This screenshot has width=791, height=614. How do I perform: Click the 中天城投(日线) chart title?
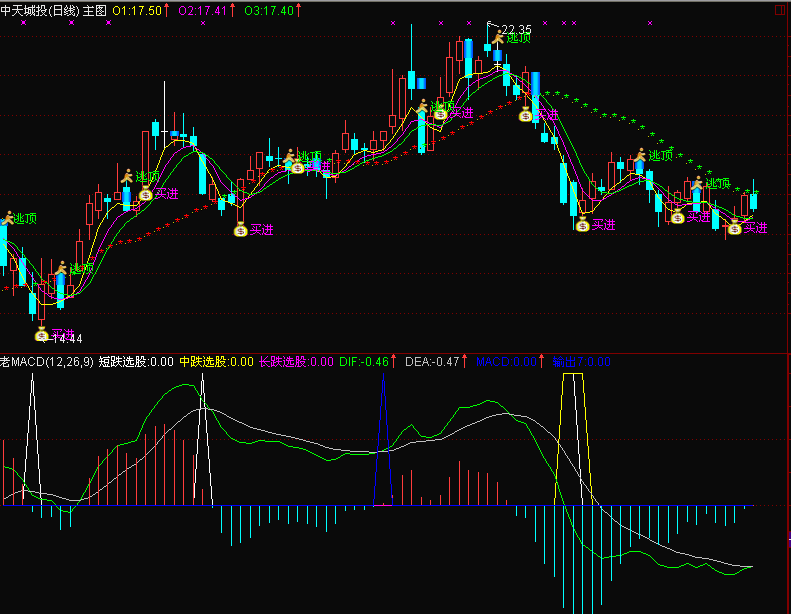40,9
